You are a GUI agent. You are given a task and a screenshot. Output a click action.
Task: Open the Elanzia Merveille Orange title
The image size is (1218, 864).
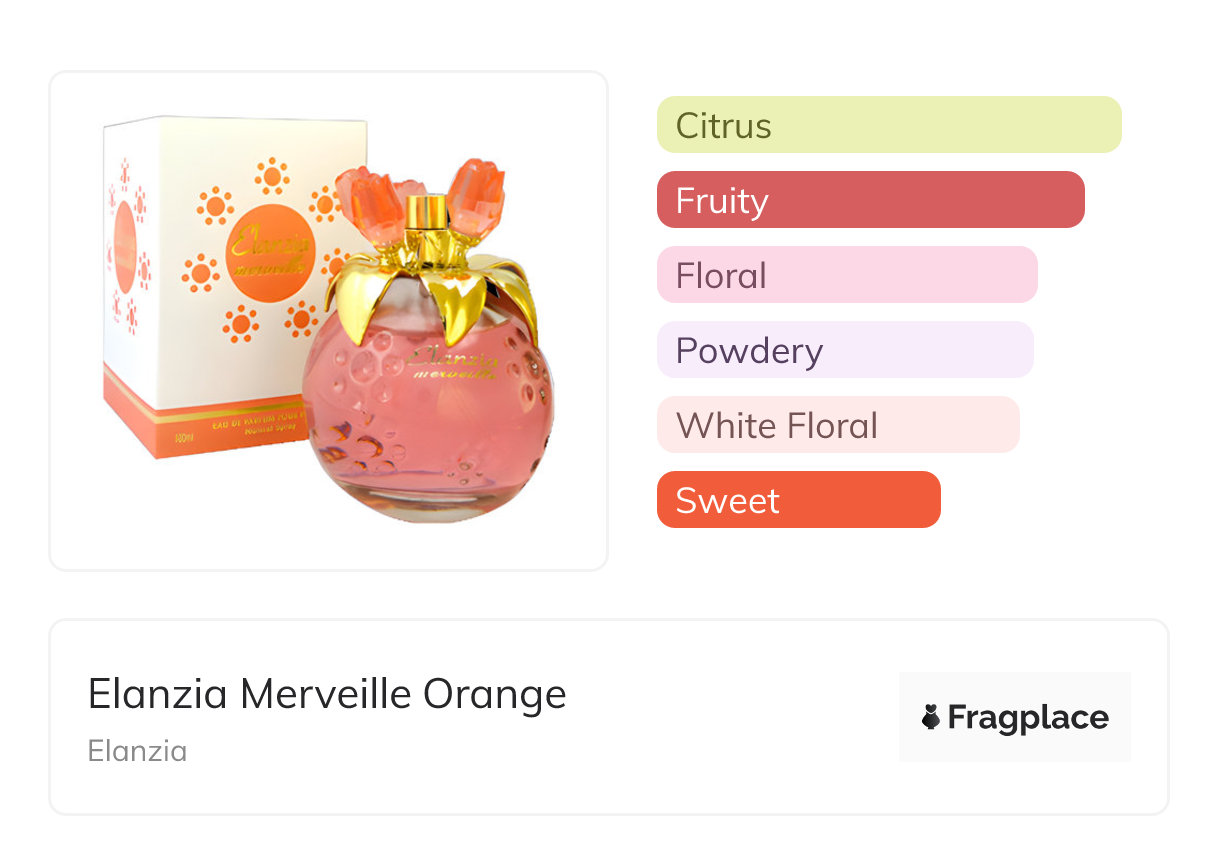(327, 694)
